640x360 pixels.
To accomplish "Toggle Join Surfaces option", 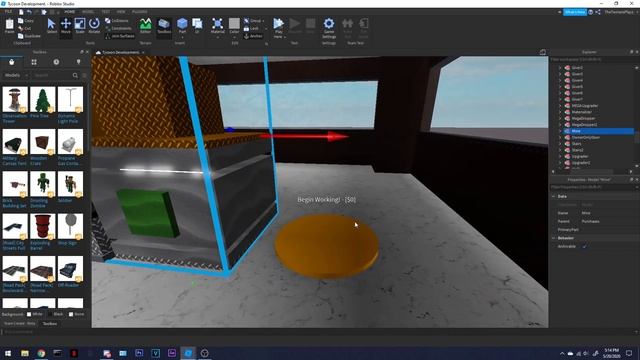I will point(120,36).
